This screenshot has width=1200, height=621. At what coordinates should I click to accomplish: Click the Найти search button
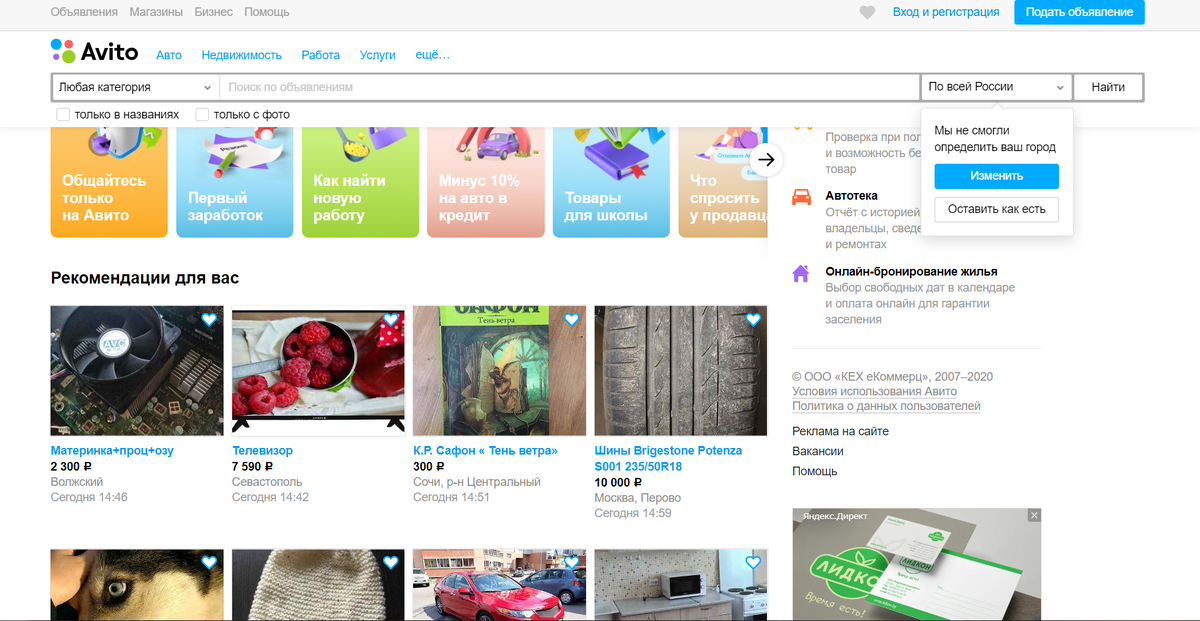coord(1108,87)
